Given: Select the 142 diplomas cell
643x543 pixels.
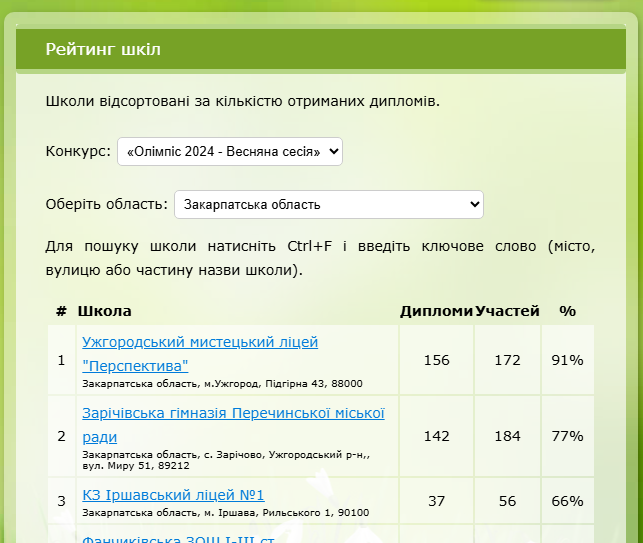Looking at the screenshot, I should [436, 436].
